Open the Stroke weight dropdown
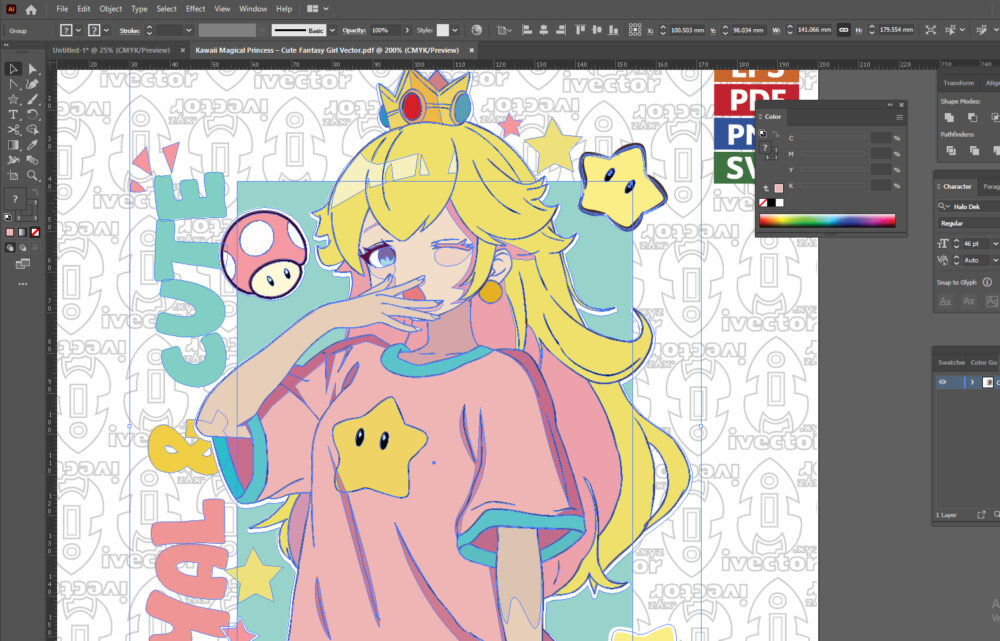This screenshot has height=641, width=1000. click(188, 30)
